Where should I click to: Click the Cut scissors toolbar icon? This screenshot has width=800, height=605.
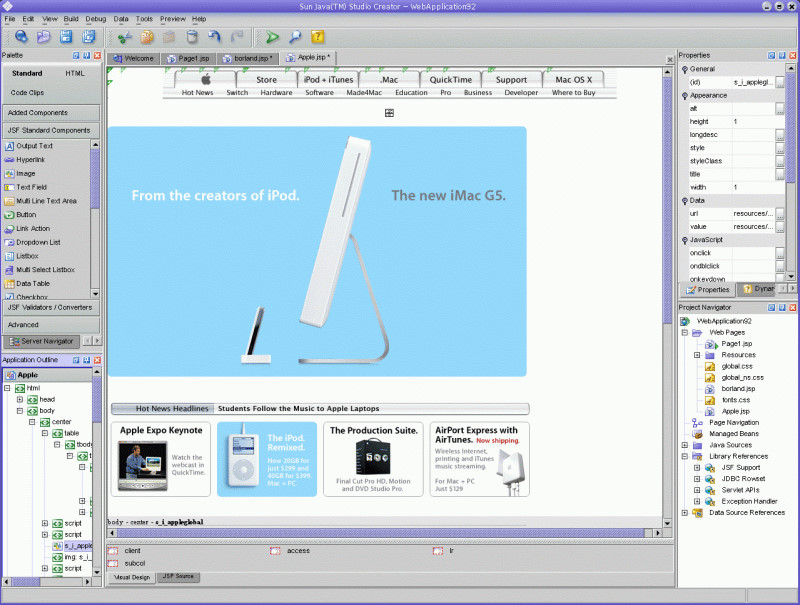[x=124, y=37]
